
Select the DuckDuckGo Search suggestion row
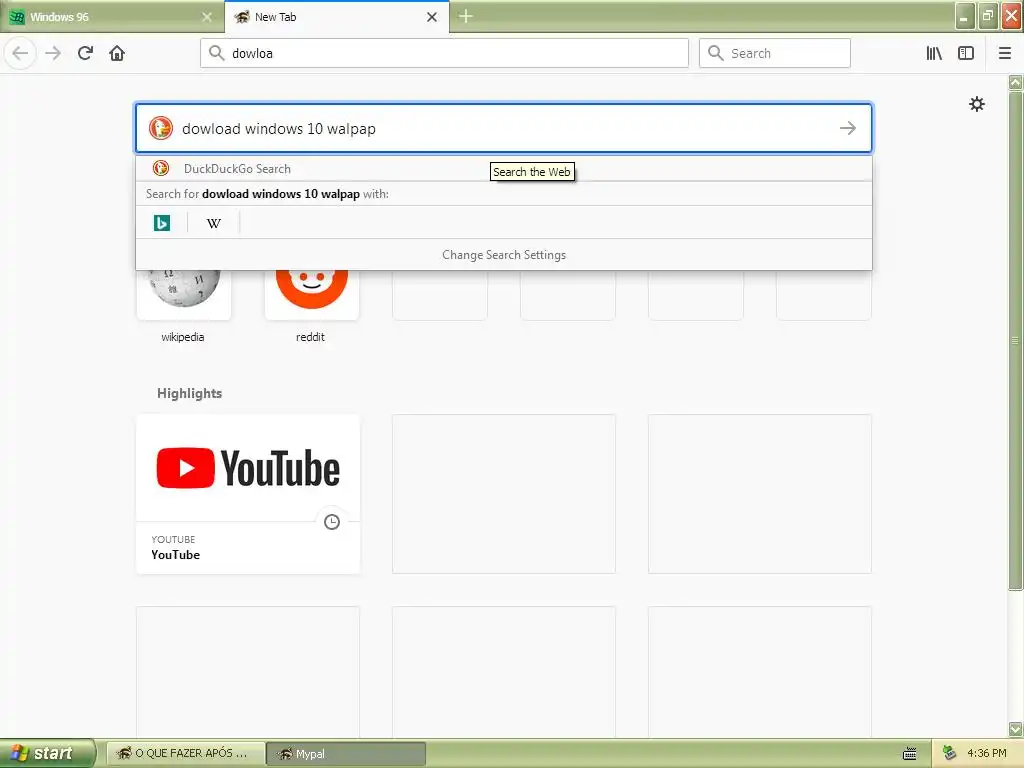504,168
